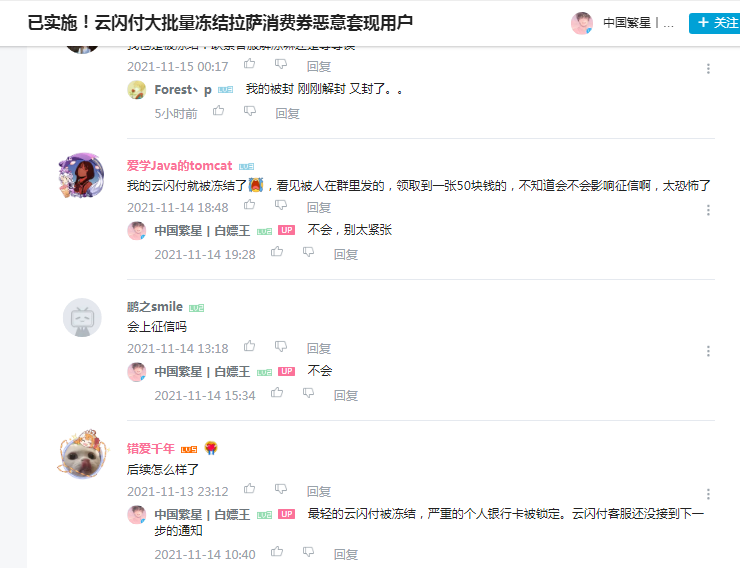The height and width of the screenshot is (568, 740).
Task: View 错爱千年's dog avatar
Action: click(x=84, y=455)
